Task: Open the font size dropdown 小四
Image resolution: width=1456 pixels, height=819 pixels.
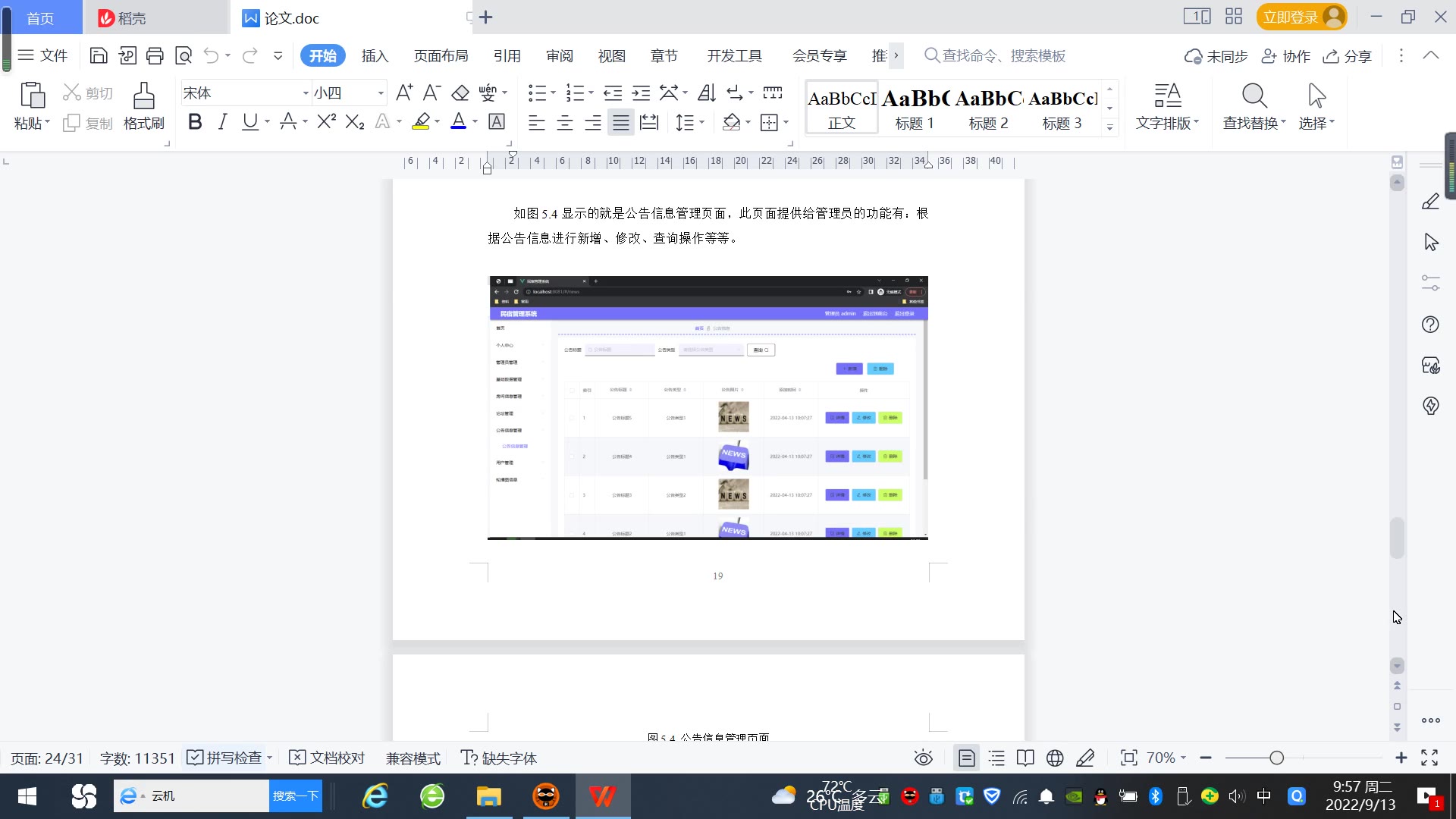Action: click(x=381, y=93)
